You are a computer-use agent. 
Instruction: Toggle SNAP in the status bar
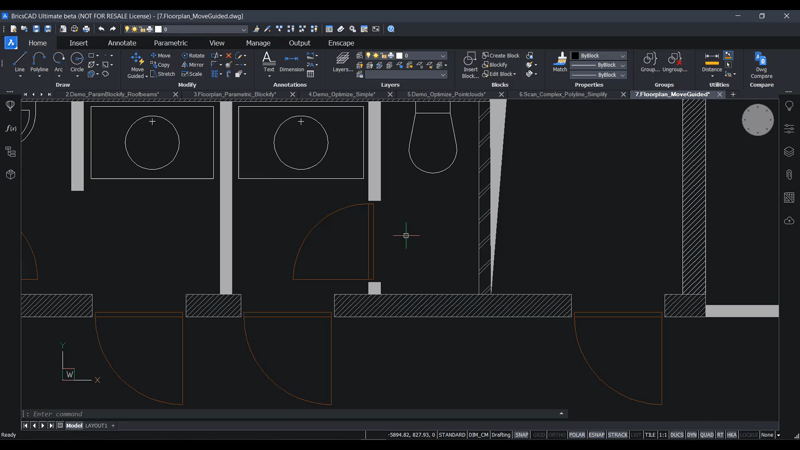(522, 435)
